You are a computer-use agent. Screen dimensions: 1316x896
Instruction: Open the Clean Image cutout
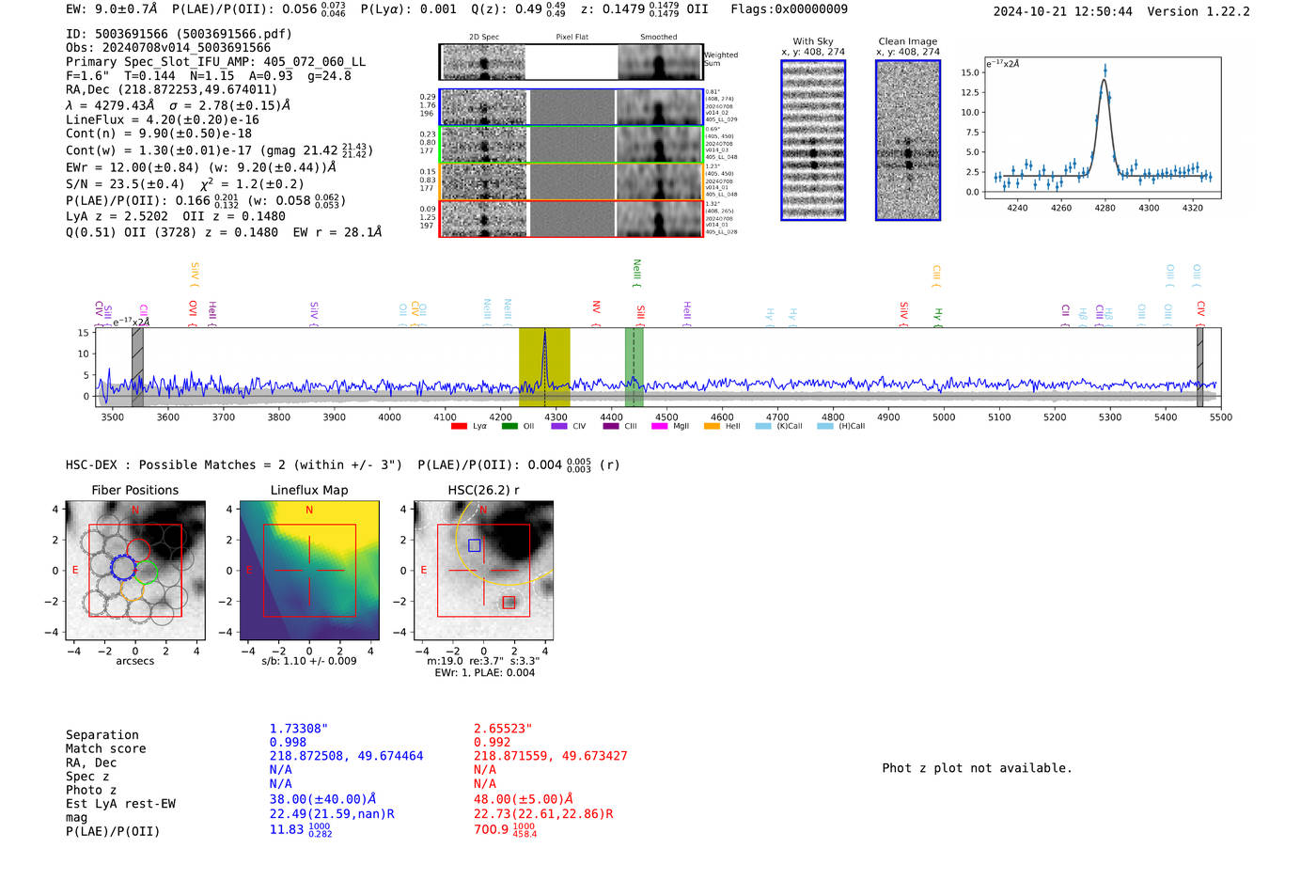pyautogui.click(x=908, y=140)
